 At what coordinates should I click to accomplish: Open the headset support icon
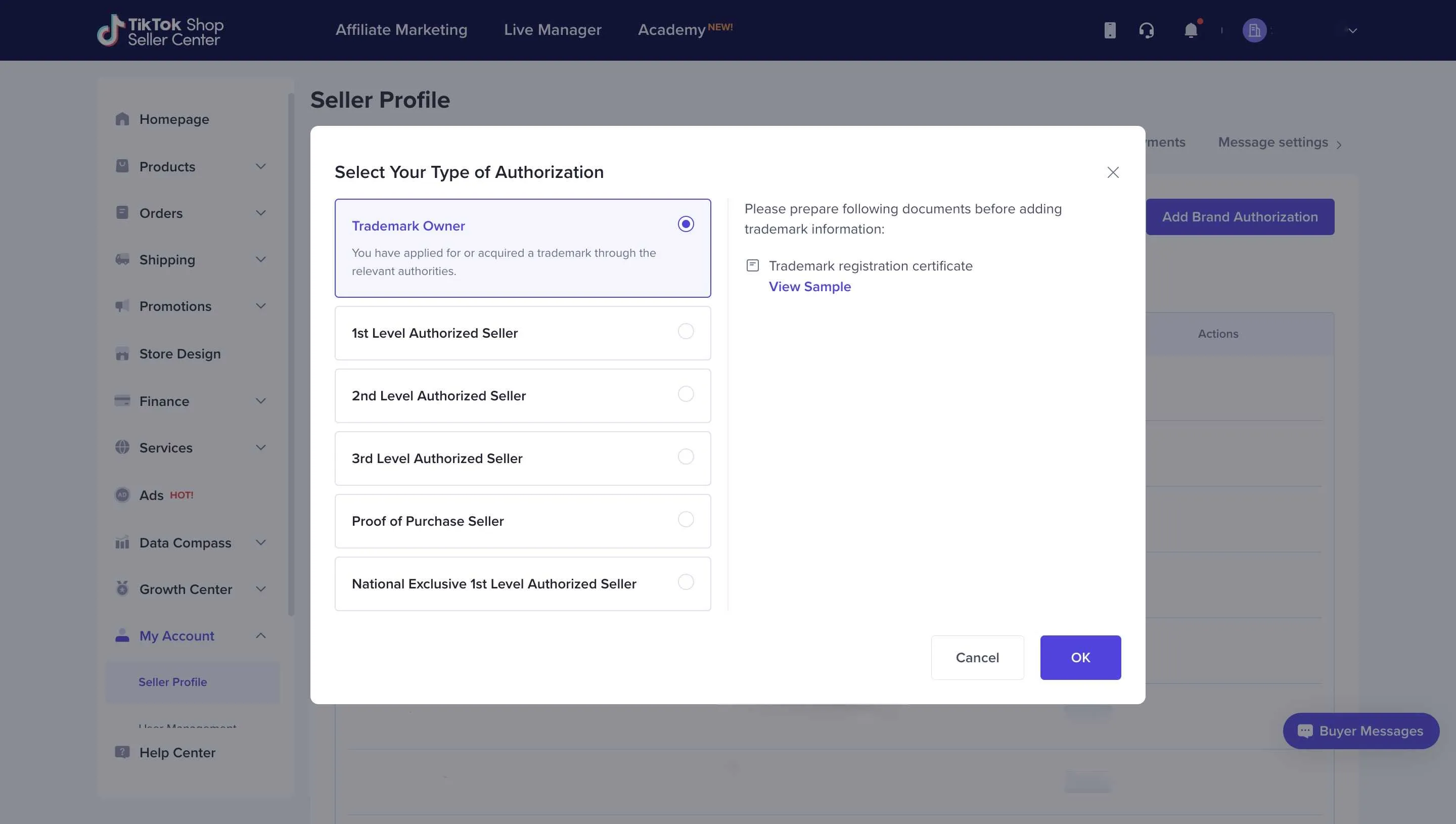coord(1147,30)
